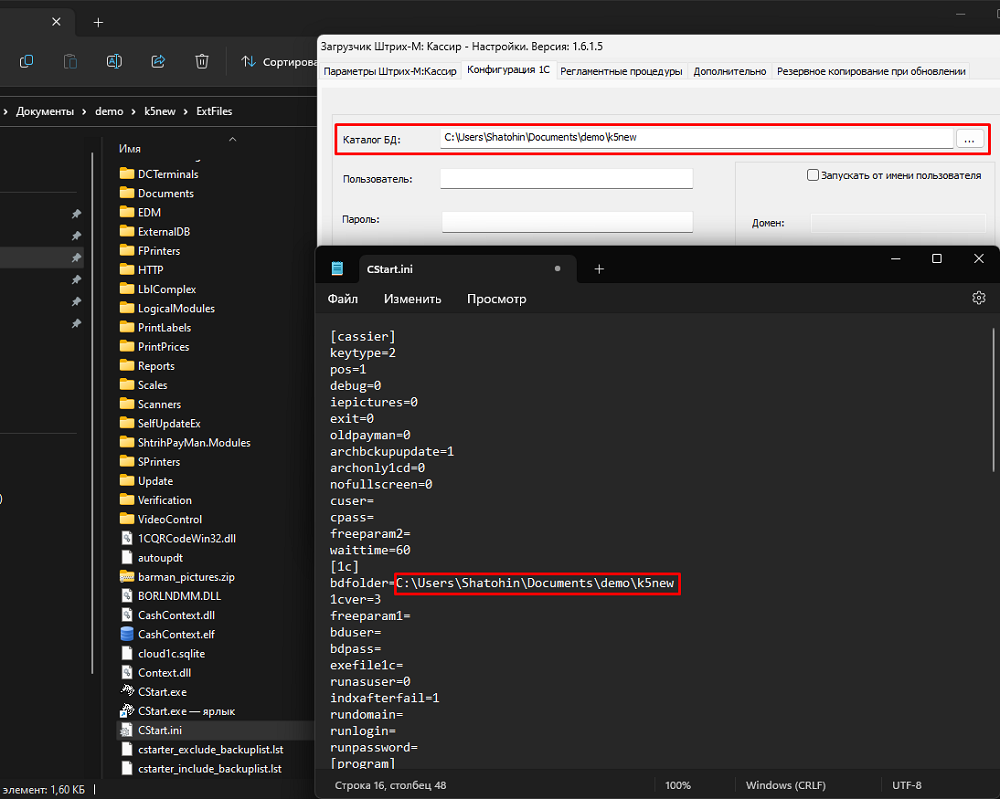
Task: Click the Delete trash icon in Explorer
Action: tap(202, 61)
